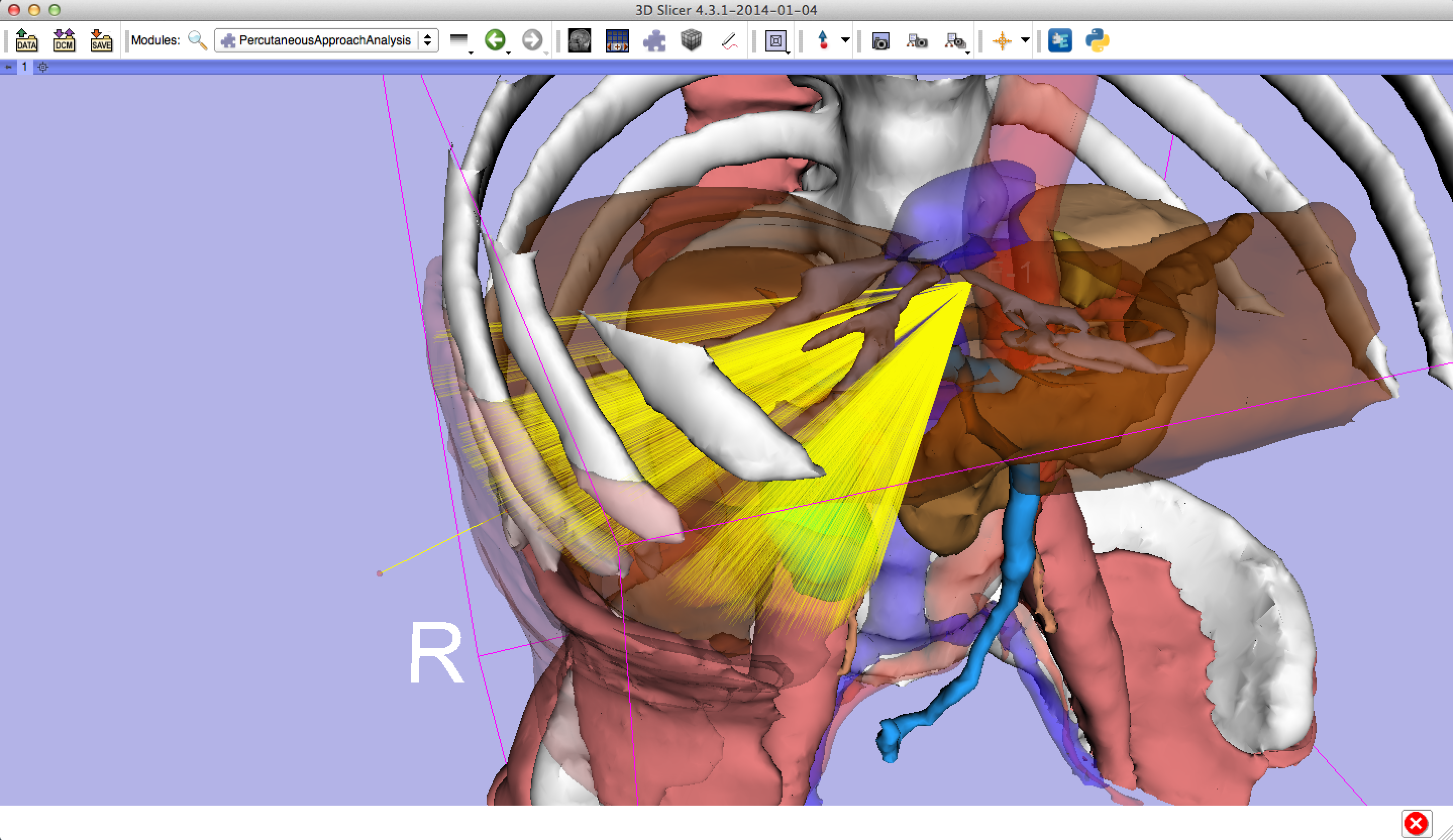The width and height of the screenshot is (1453, 840).
Task: Open the DCM DICOM import icon
Action: point(64,40)
